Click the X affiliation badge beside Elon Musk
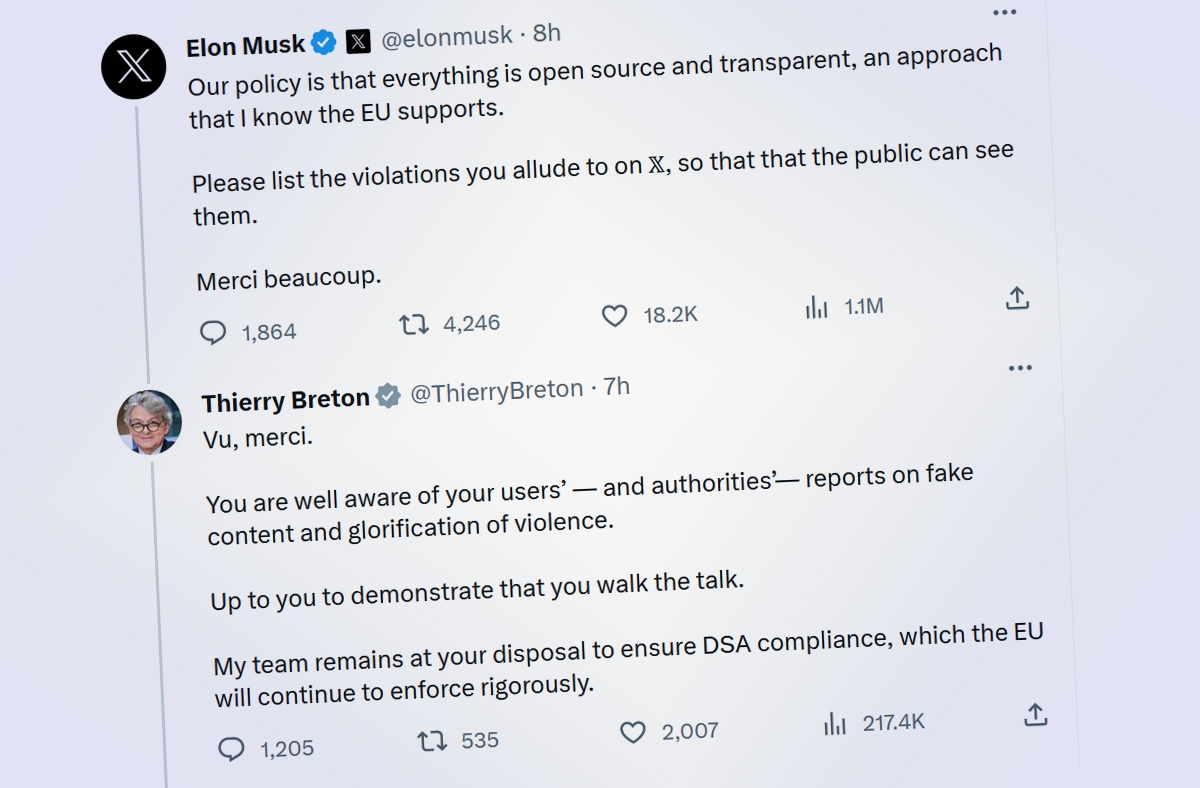This screenshot has width=1200, height=788. point(358,41)
